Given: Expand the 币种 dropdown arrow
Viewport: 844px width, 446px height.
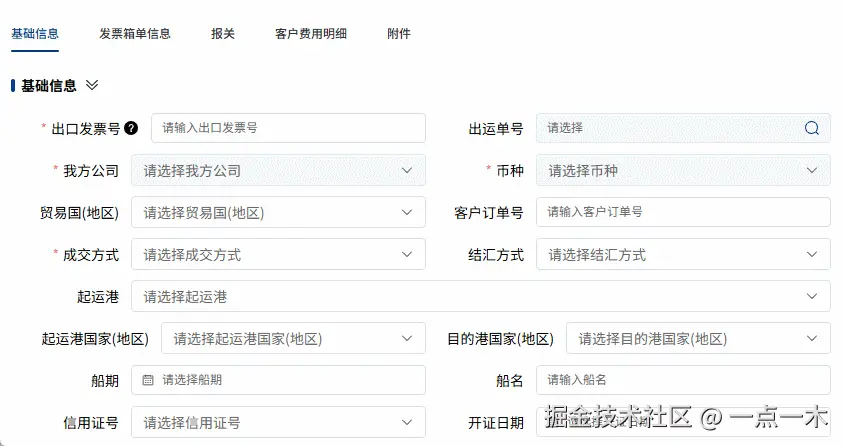Looking at the screenshot, I should [812, 171].
